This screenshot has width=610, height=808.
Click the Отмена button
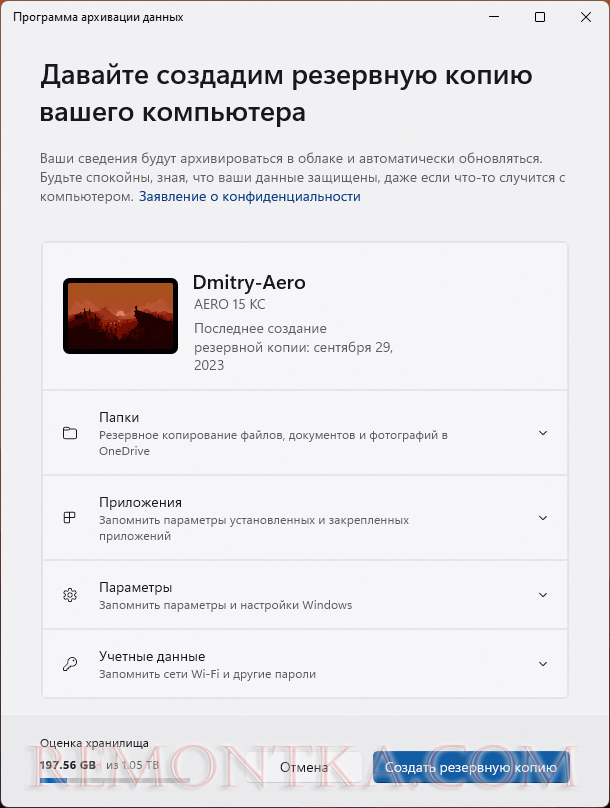(304, 767)
